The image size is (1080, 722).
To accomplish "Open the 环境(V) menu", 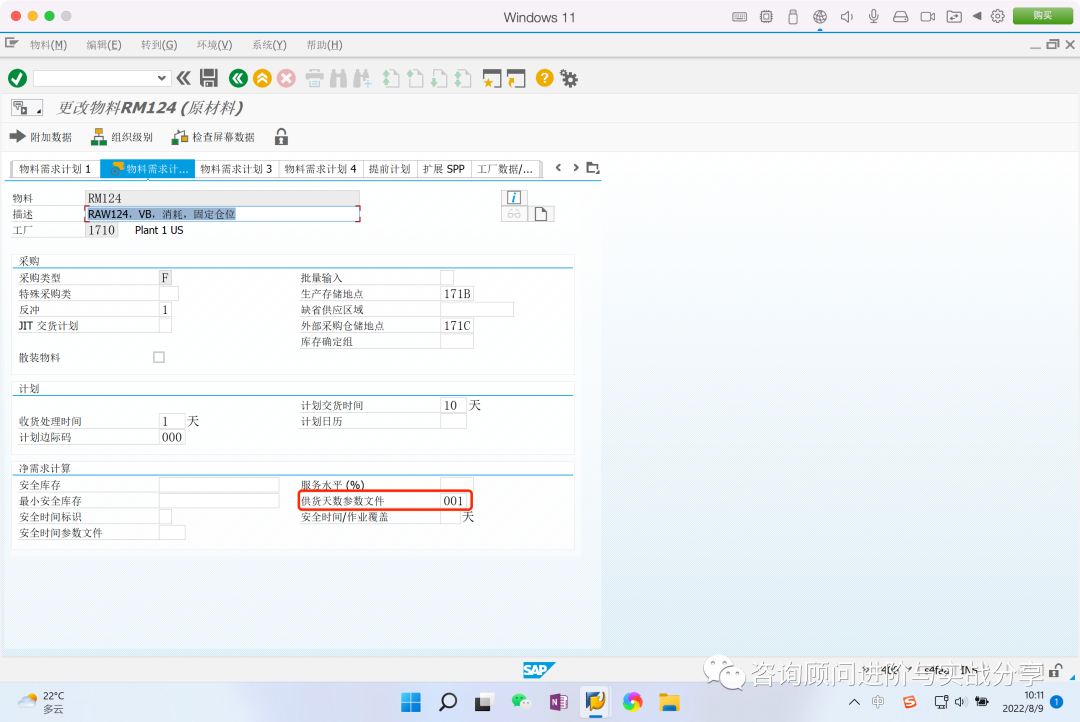I will point(214,45).
